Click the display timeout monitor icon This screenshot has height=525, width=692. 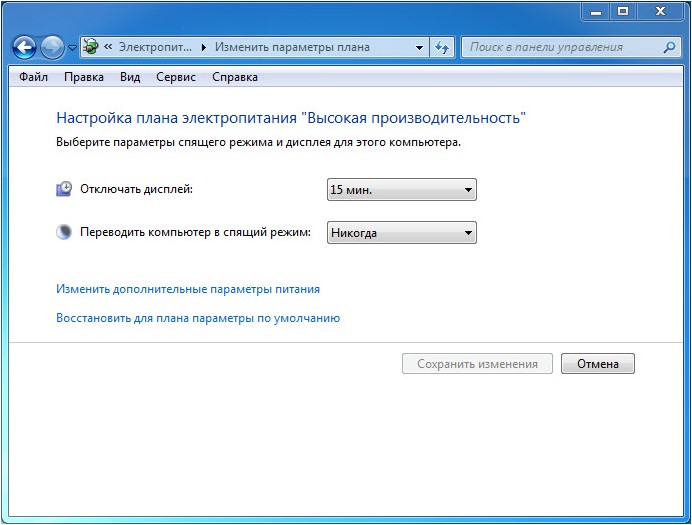point(64,189)
